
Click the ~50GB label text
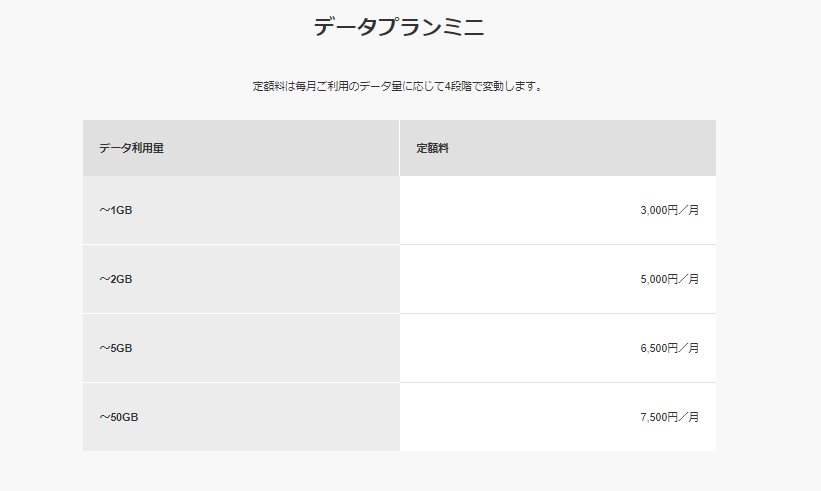pyautogui.click(x=119, y=417)
